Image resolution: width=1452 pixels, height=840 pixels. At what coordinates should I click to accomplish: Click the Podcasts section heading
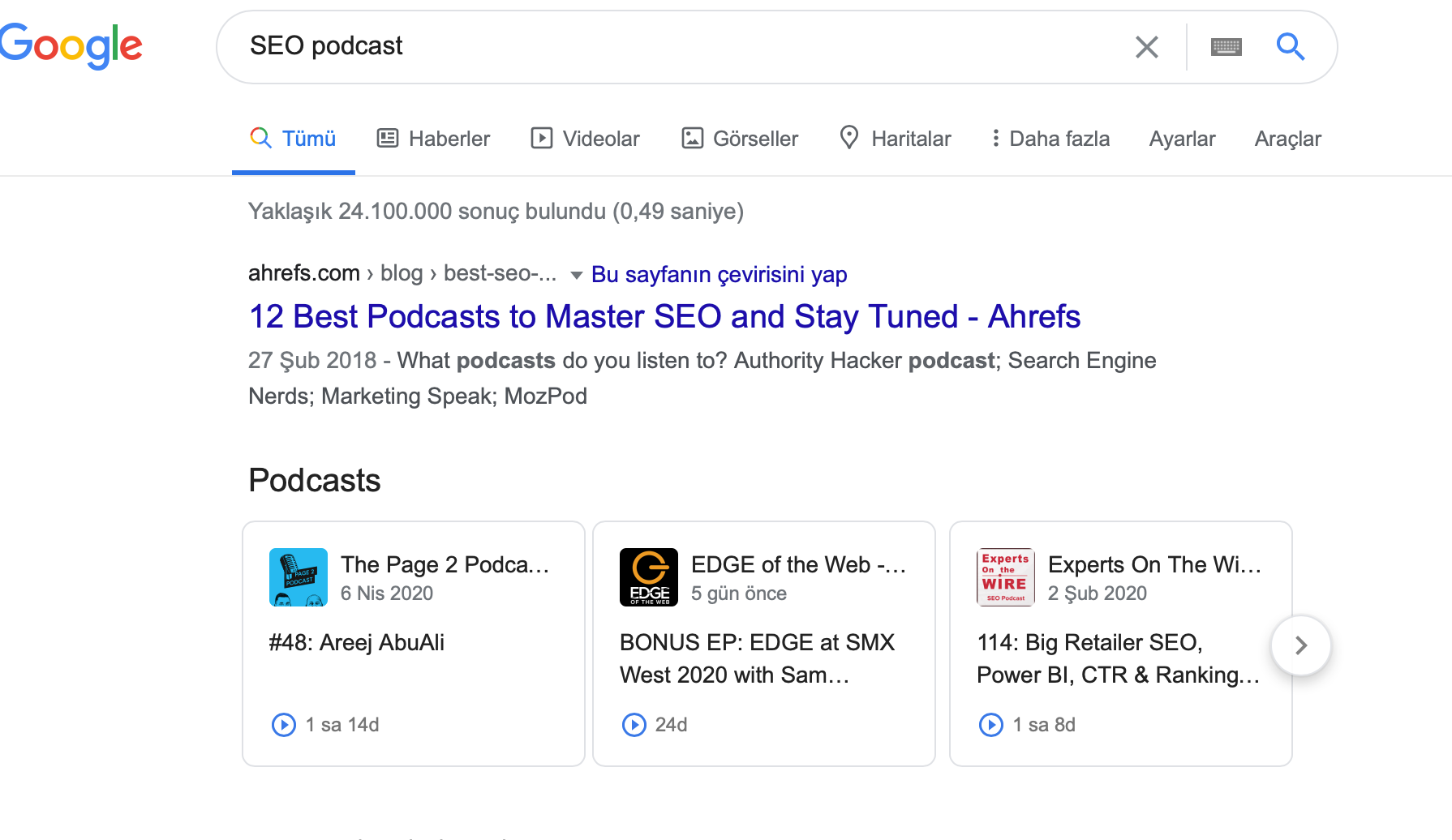coord(314,480)
